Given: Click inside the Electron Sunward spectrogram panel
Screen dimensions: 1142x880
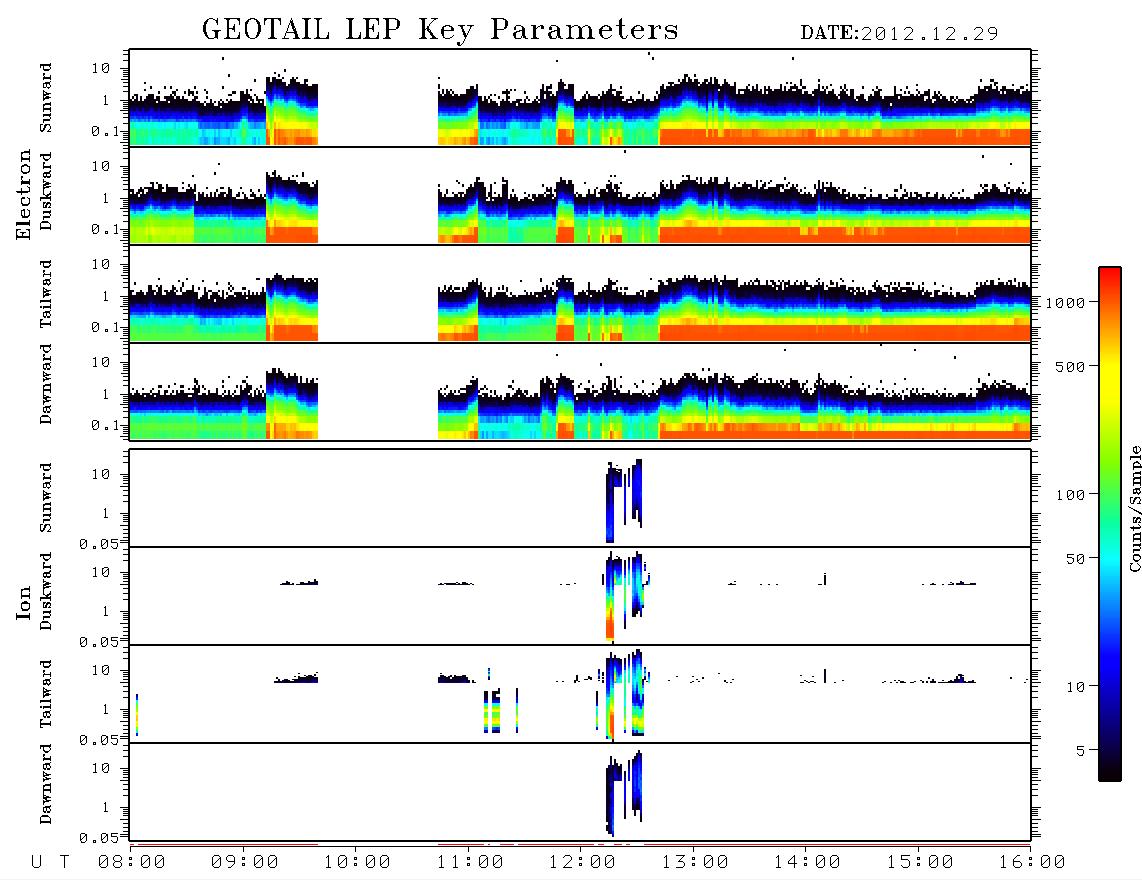Looking at the screenshot, I should (580, 98).
